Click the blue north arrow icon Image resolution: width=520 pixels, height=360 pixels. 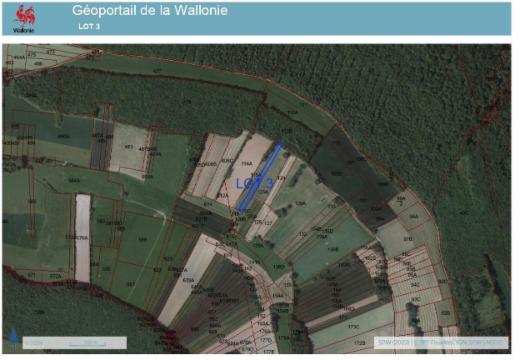coord(13,336)
